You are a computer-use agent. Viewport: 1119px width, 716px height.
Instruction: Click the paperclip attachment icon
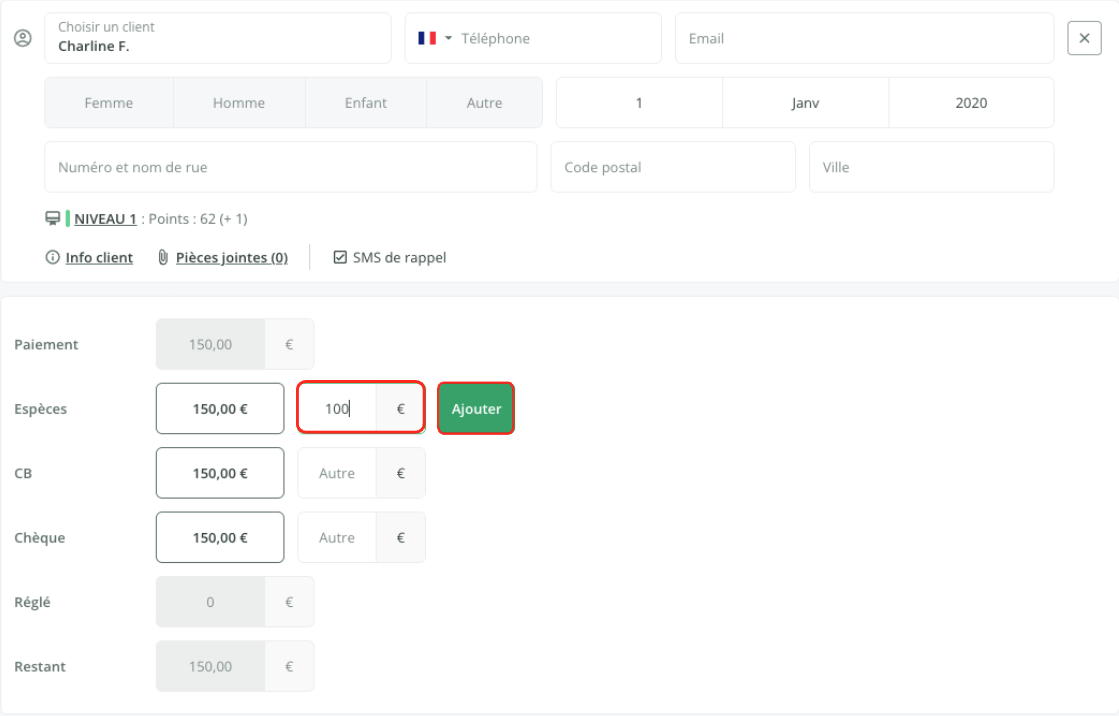tap(163, 257)
